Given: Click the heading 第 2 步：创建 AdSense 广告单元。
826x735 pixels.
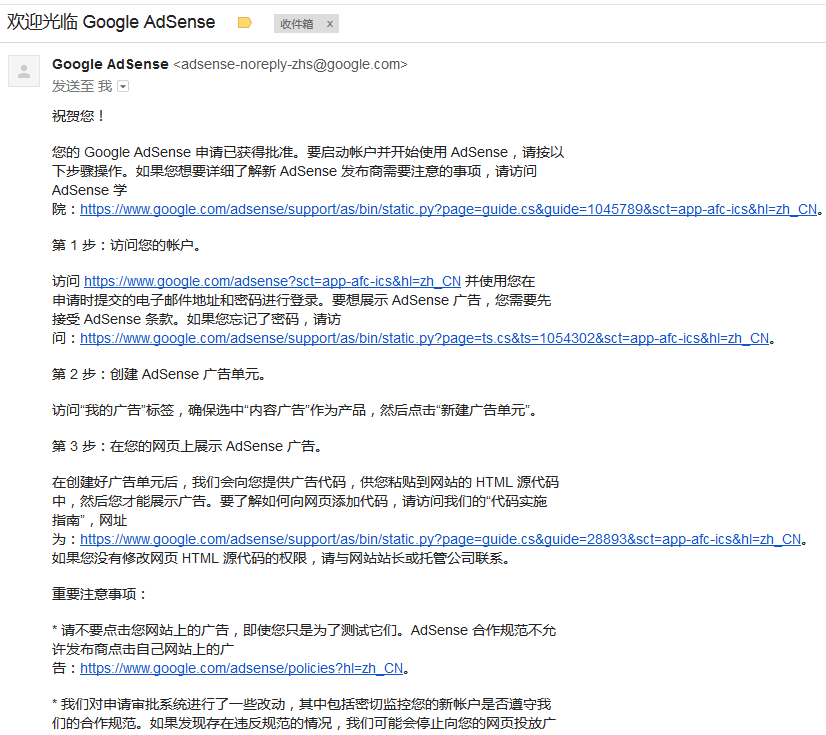Looking at the screenshot, I should tap(159, 375).
